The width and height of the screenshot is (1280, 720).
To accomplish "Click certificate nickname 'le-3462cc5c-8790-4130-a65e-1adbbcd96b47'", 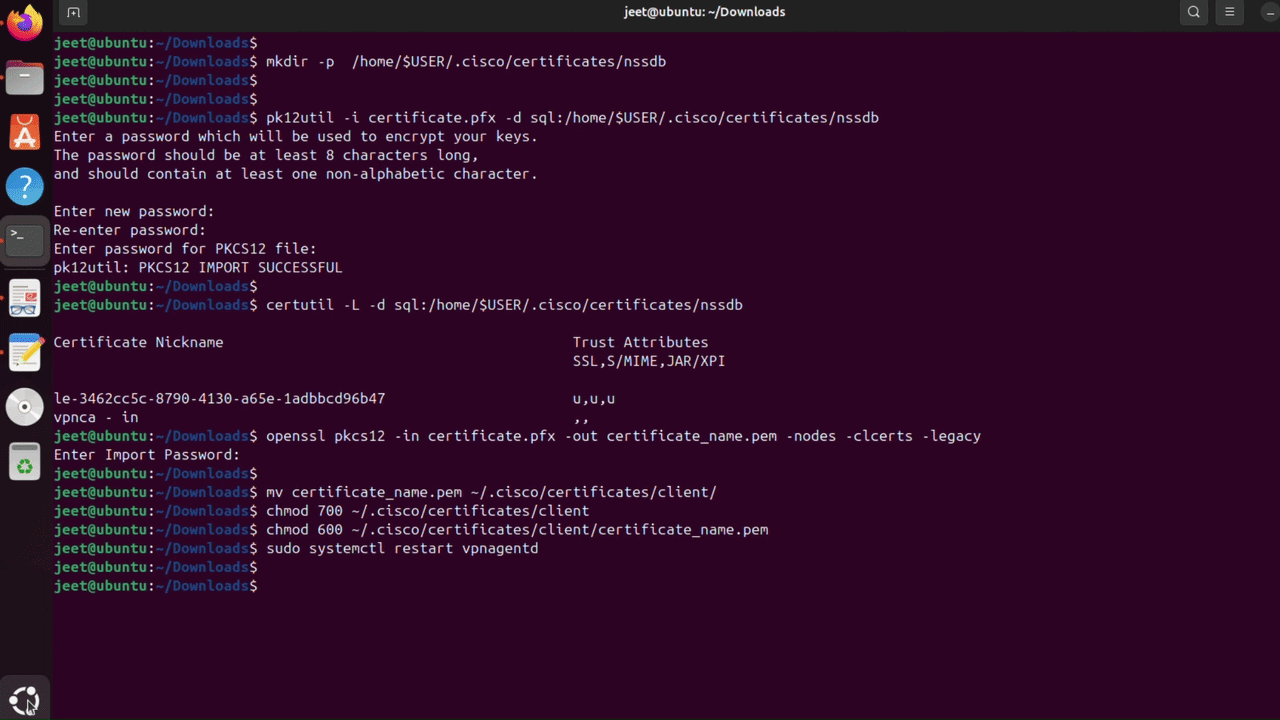I will [x=219, y=399].
